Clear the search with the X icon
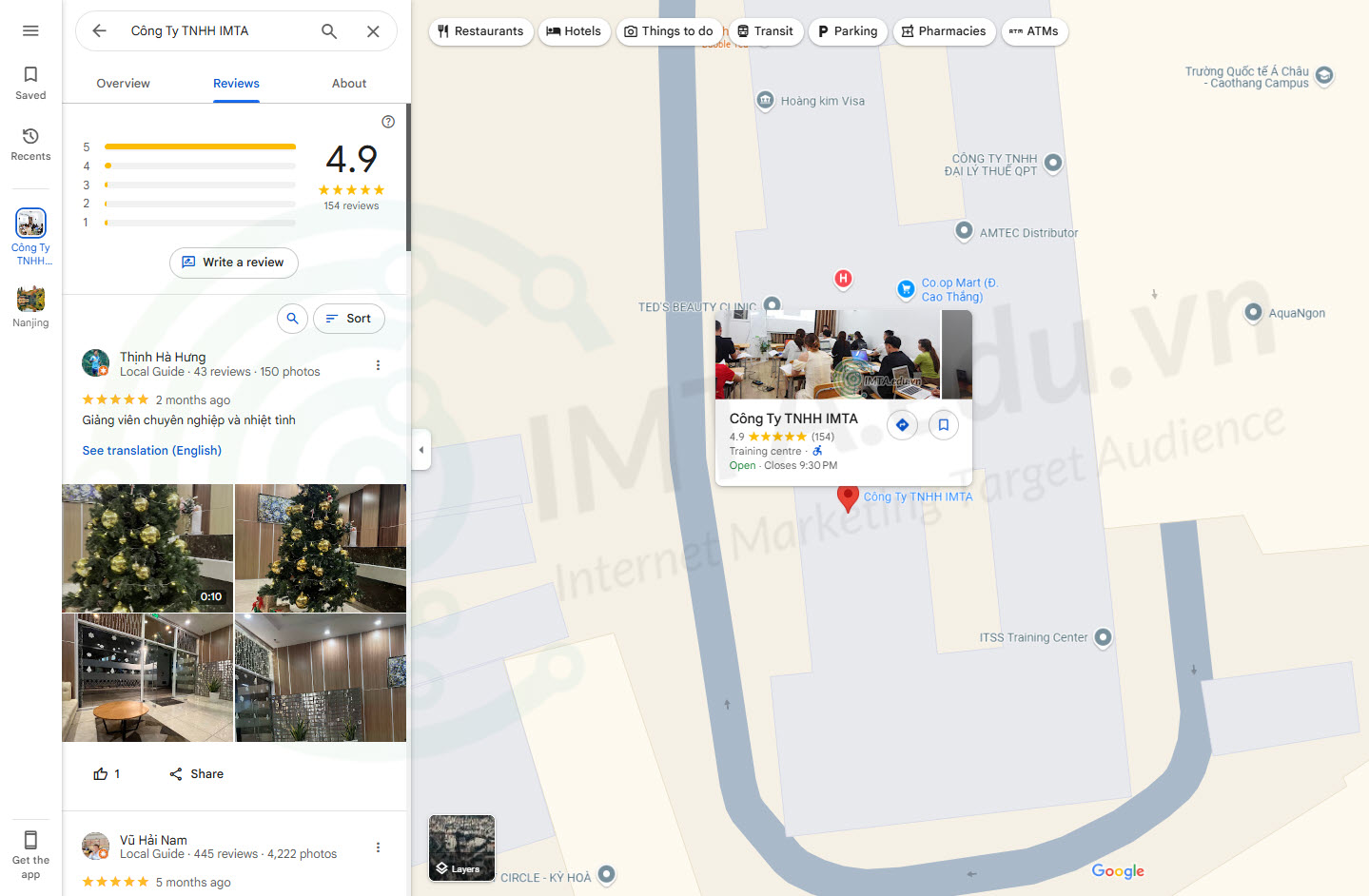Viewport: 1369px width, 896px height. pos(373,31)
